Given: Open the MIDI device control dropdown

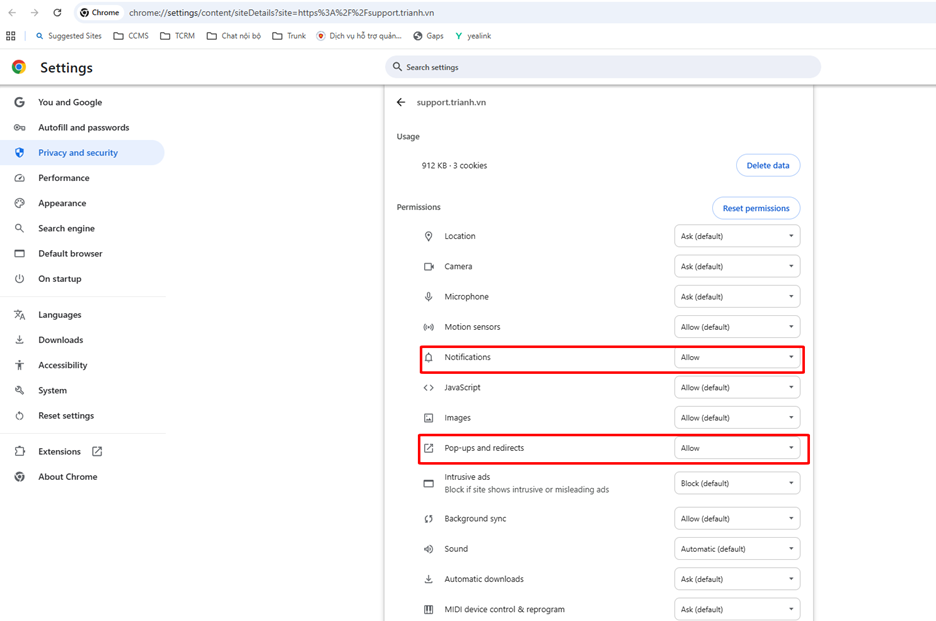Looking at the screenshot, I should pos(737,610).
